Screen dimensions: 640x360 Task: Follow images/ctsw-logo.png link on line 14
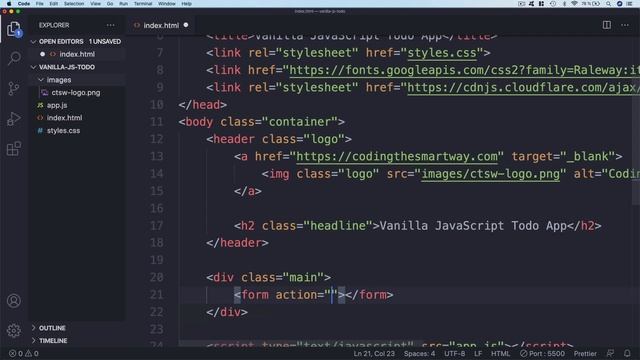(x=491, y=174)
